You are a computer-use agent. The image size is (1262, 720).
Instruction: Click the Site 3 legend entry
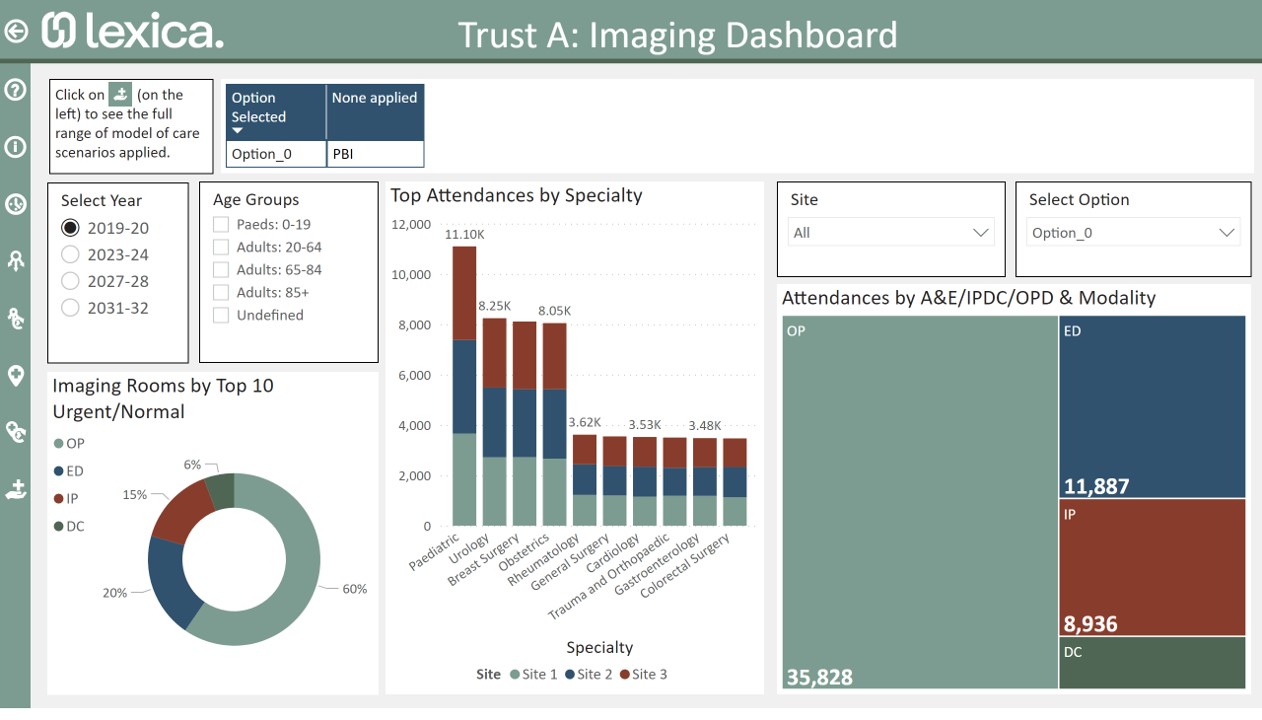coord(643,675)
